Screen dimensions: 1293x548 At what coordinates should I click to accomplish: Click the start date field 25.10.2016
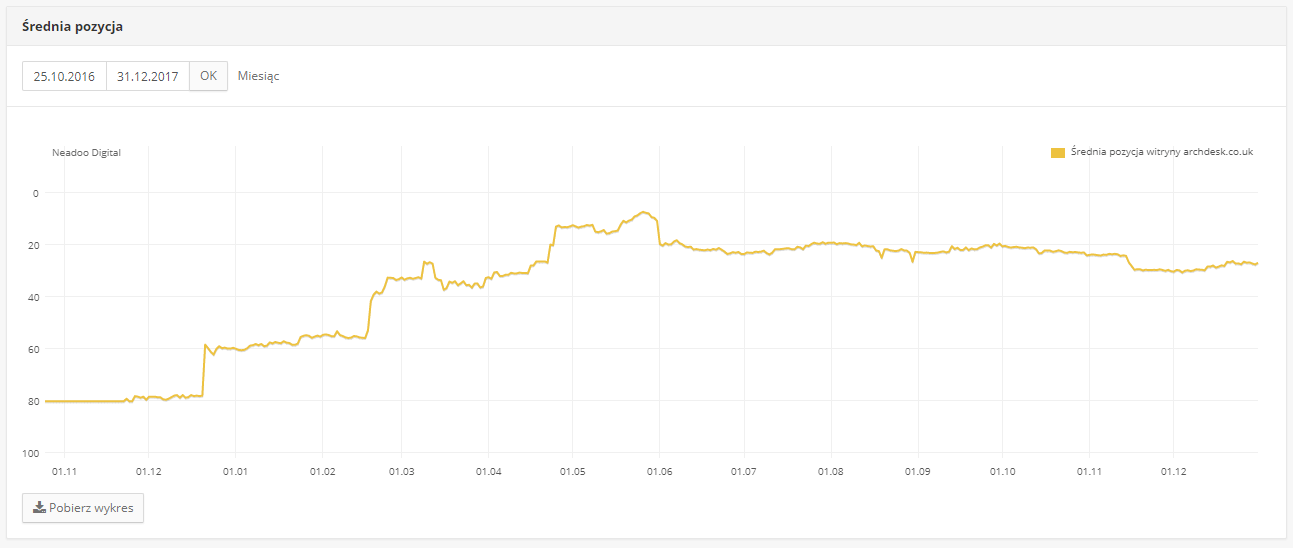click(64, 76)
